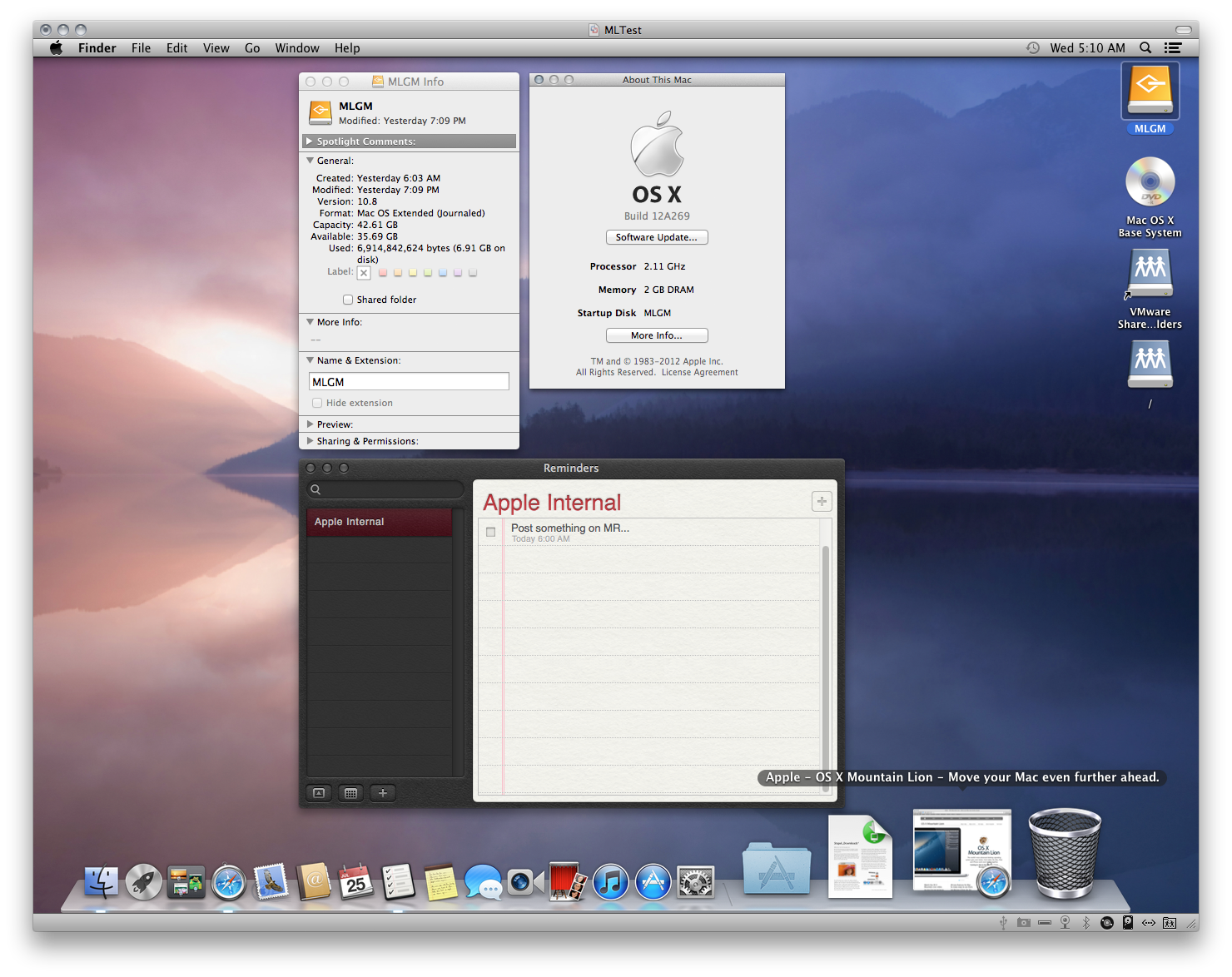The width and height of the screenshot is (1232, 977).
Task: Add new reminder with plus button
Action: point(822,501)
